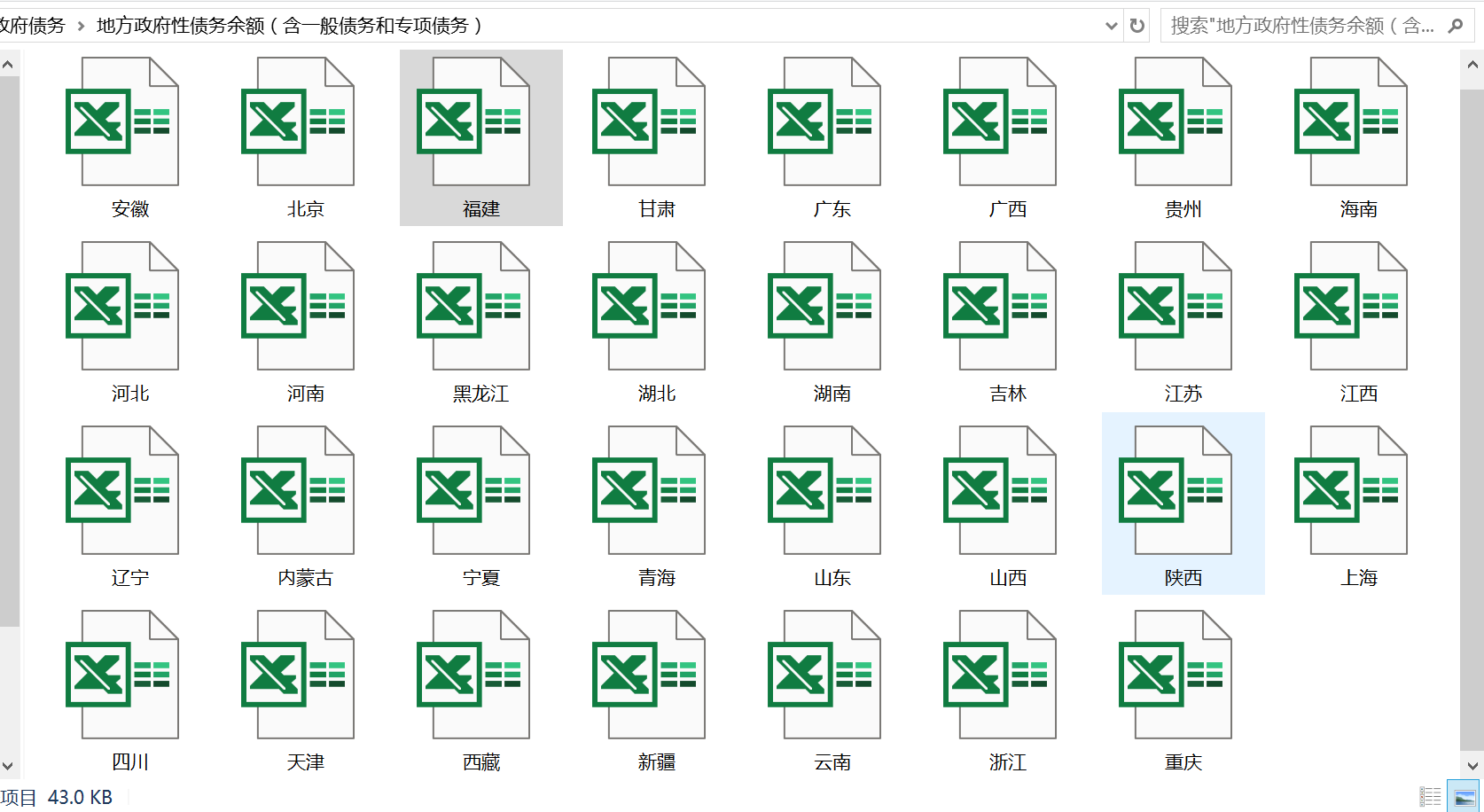This screenshot has height=812, width=1484.
Task: Select the 江西 Excel file icon
Action: tap(1351, 306)
